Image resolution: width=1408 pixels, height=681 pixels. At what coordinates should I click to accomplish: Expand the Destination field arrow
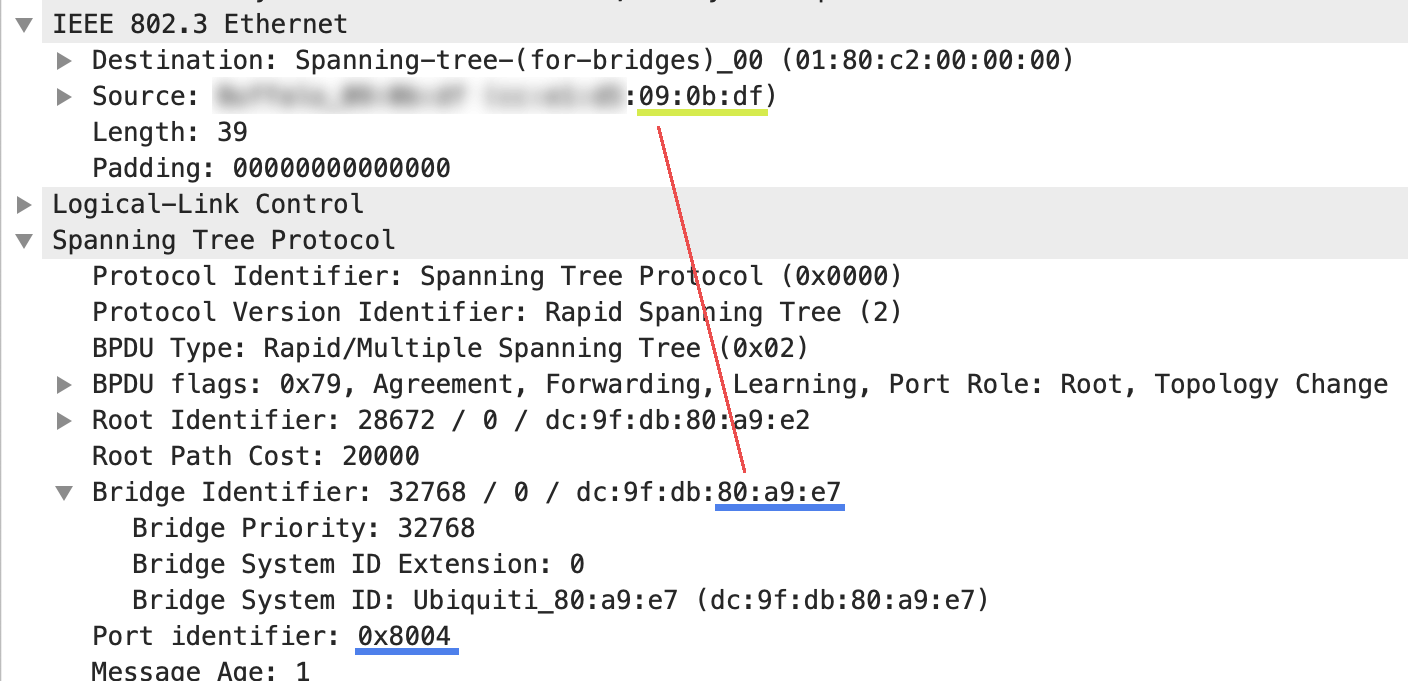[64, 60]
